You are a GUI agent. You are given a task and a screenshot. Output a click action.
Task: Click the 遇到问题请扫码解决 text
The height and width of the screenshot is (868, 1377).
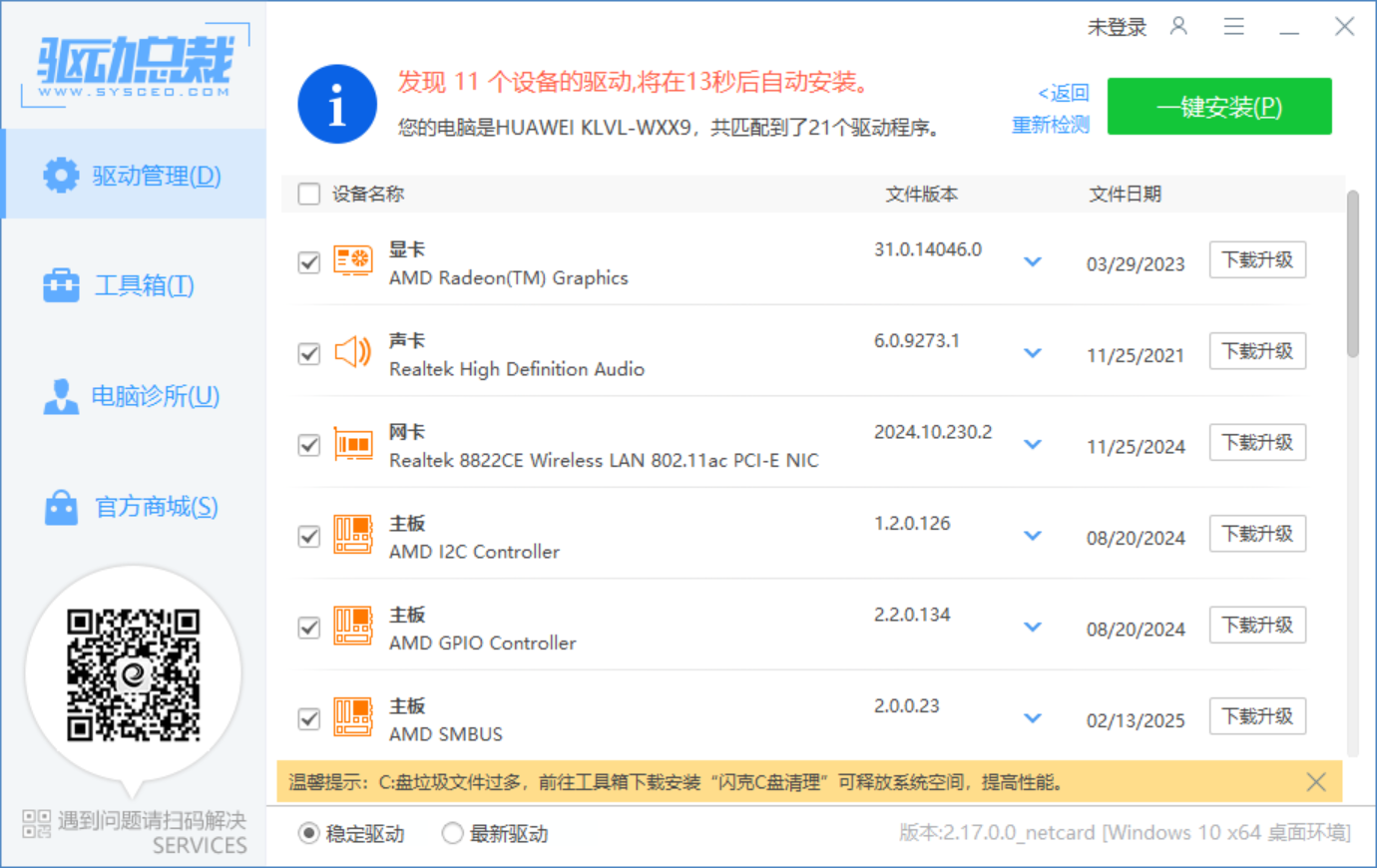[152, 820]
